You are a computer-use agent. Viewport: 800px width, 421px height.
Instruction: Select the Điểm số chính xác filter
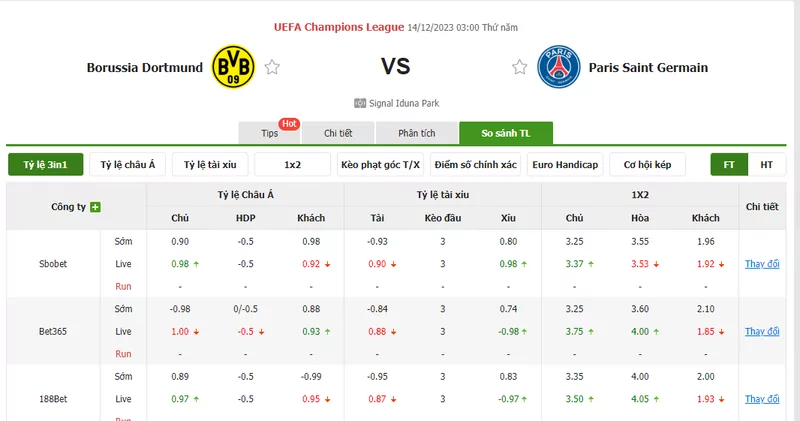[x=476, y=165]
